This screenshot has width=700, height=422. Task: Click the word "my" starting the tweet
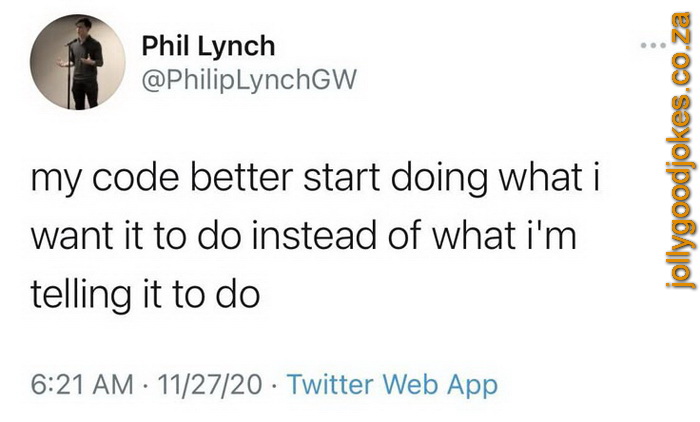56,180
